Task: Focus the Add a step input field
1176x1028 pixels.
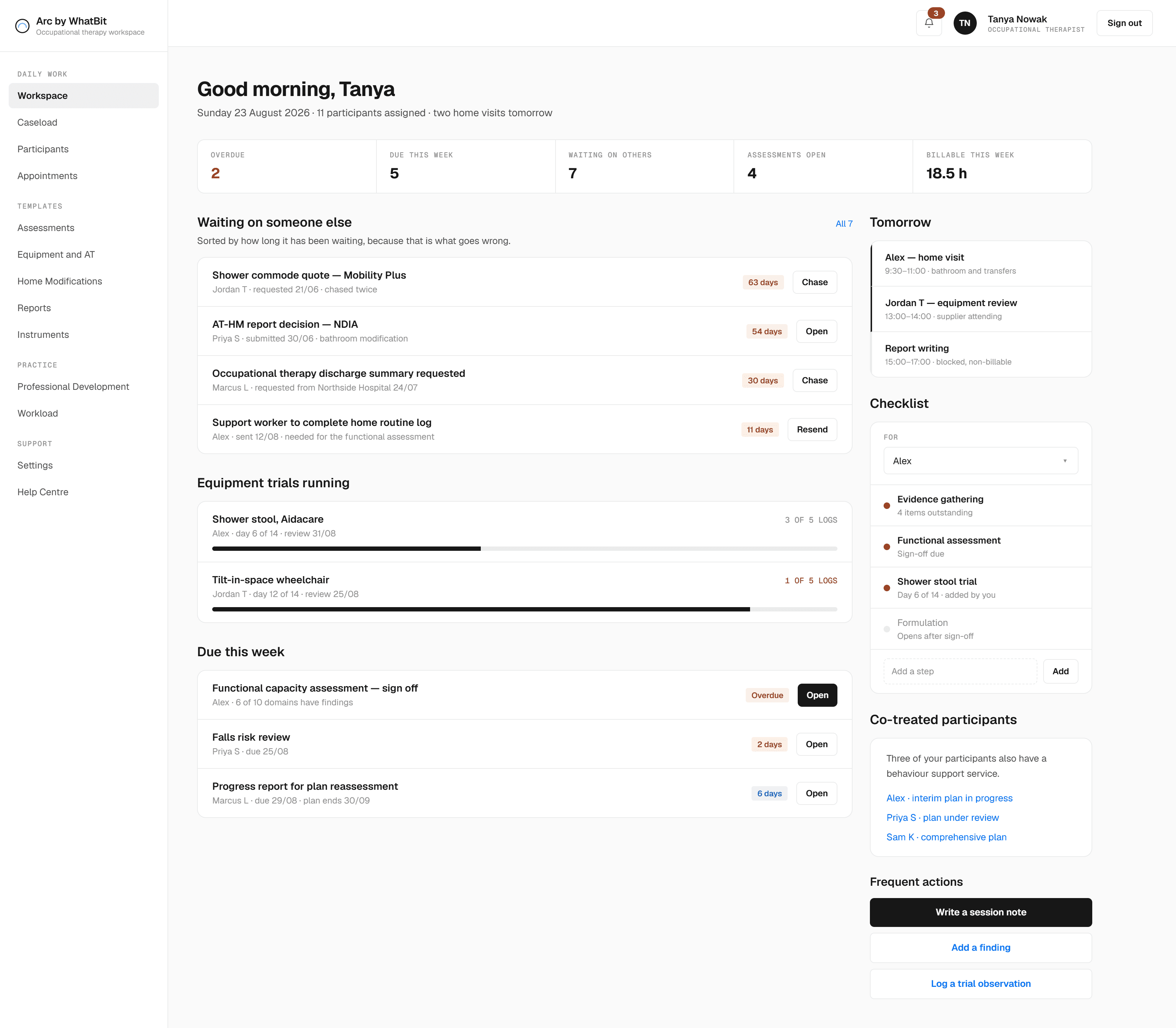Action: 960,671
